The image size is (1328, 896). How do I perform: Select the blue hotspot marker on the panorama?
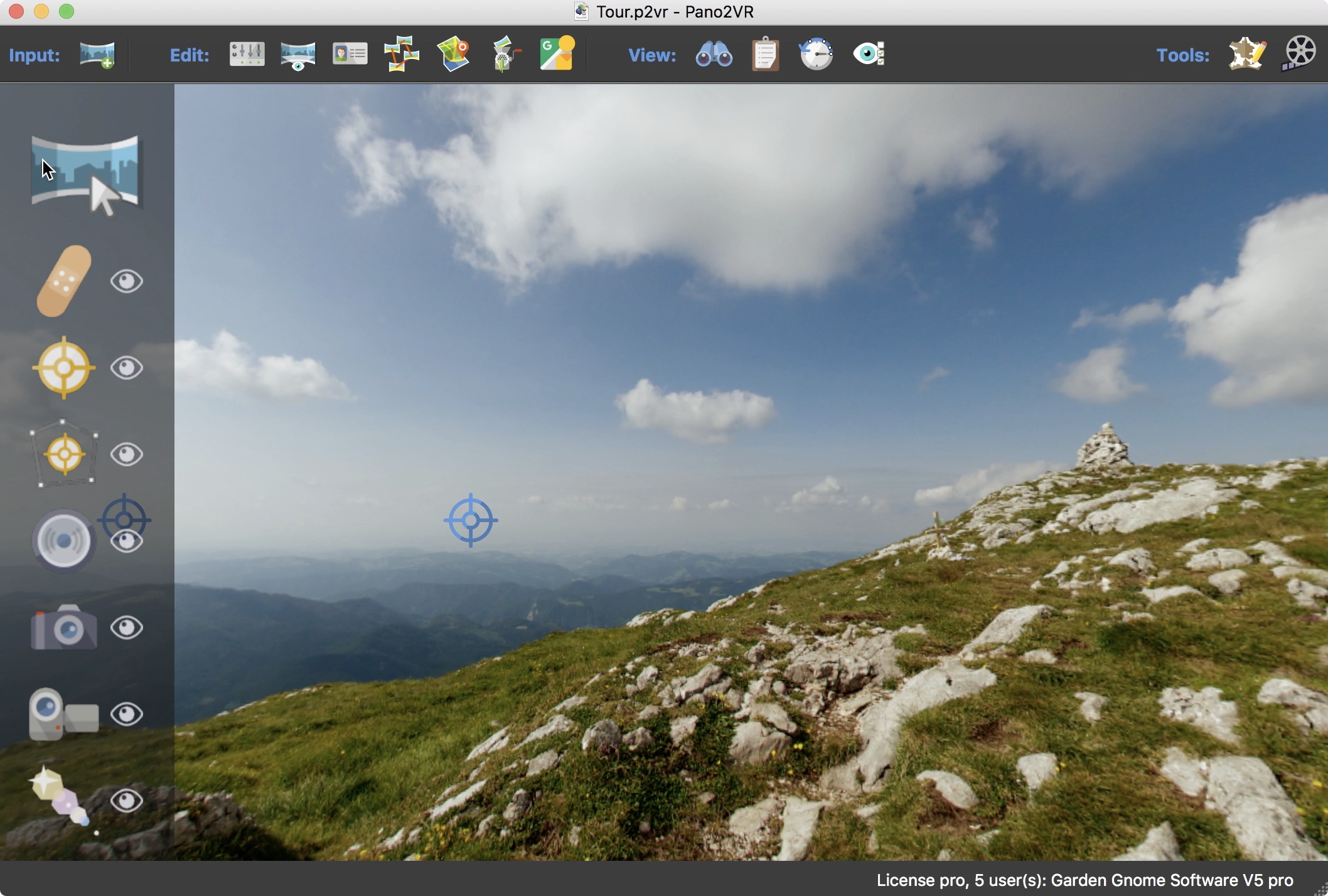(470, 520)
